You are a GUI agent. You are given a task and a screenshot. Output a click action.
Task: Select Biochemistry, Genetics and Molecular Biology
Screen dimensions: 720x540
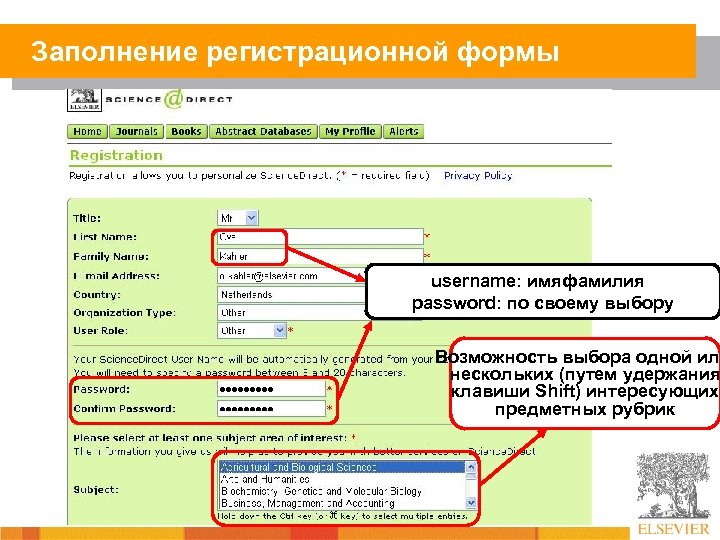[342, 491]
